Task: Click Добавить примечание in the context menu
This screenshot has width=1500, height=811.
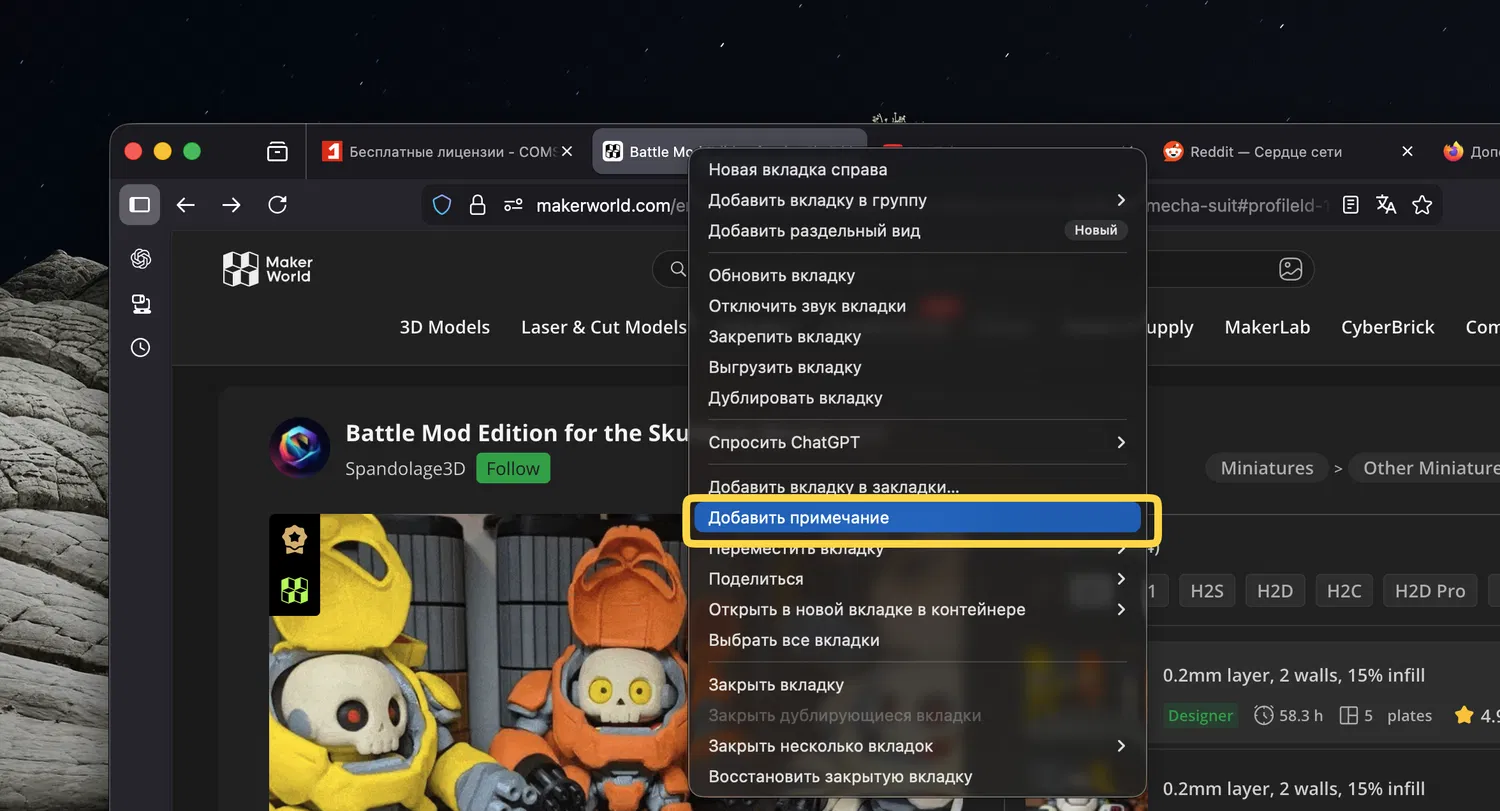Action: point(917,518)
